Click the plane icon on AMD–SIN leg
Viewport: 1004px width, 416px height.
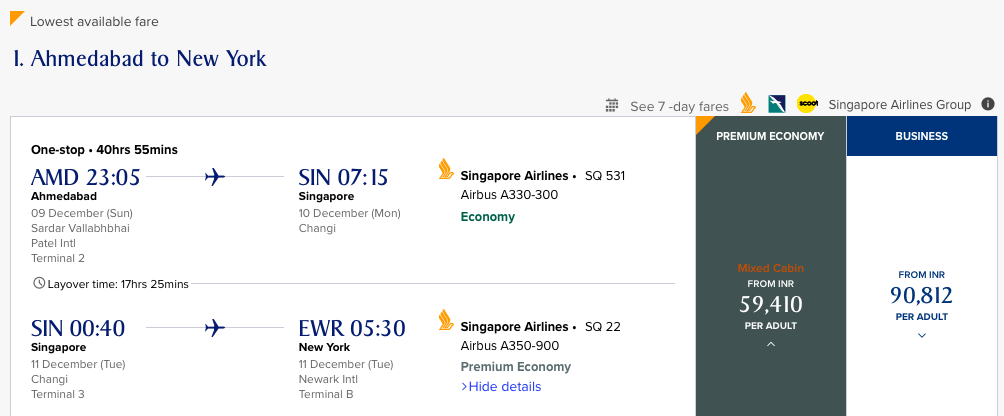(214, 177)
